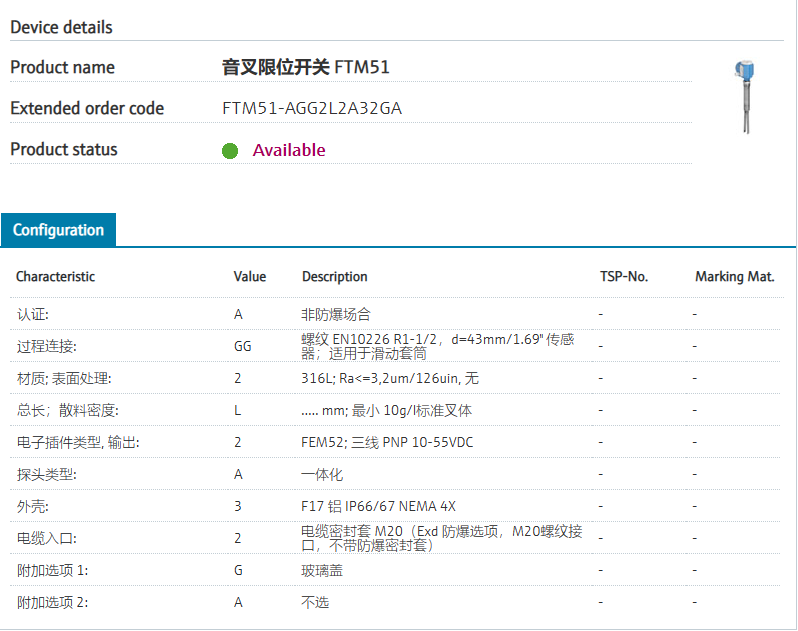Image resolution: width=798 pixels, height=631 pixels.
Task: Select the 电缆入口 characteristic row label
Action: point(46,538)
